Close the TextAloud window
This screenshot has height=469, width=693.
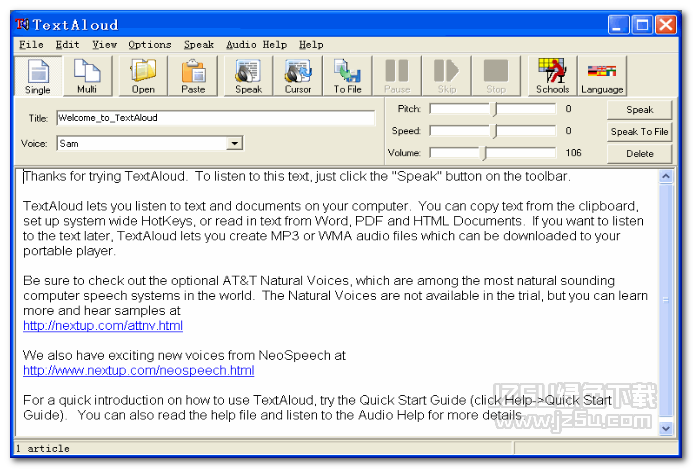pyautogui.click(x=666, y=24)
